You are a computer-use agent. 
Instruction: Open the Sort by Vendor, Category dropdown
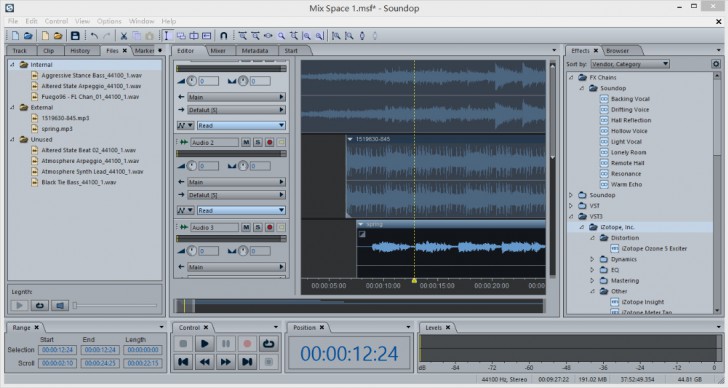[x=630, y=64]
